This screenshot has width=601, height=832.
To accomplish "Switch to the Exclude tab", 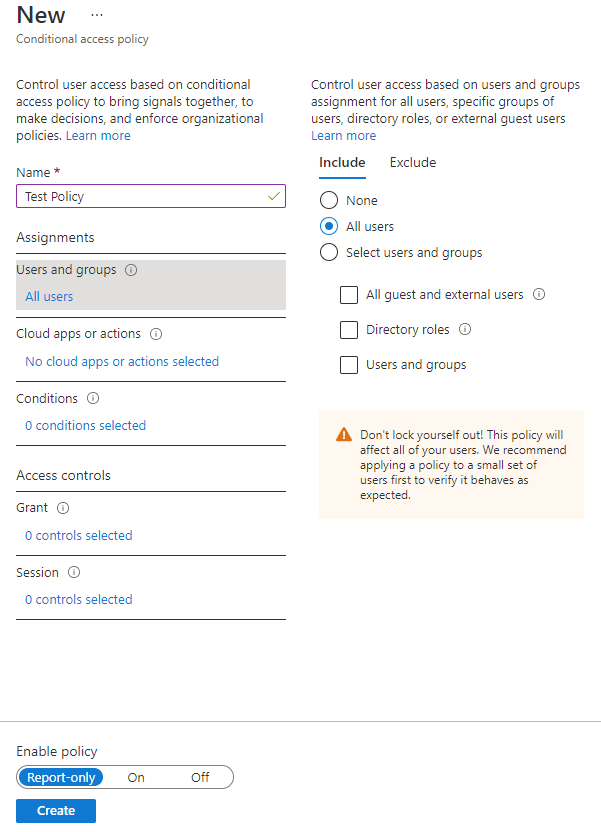I will (x=412, y=163).
